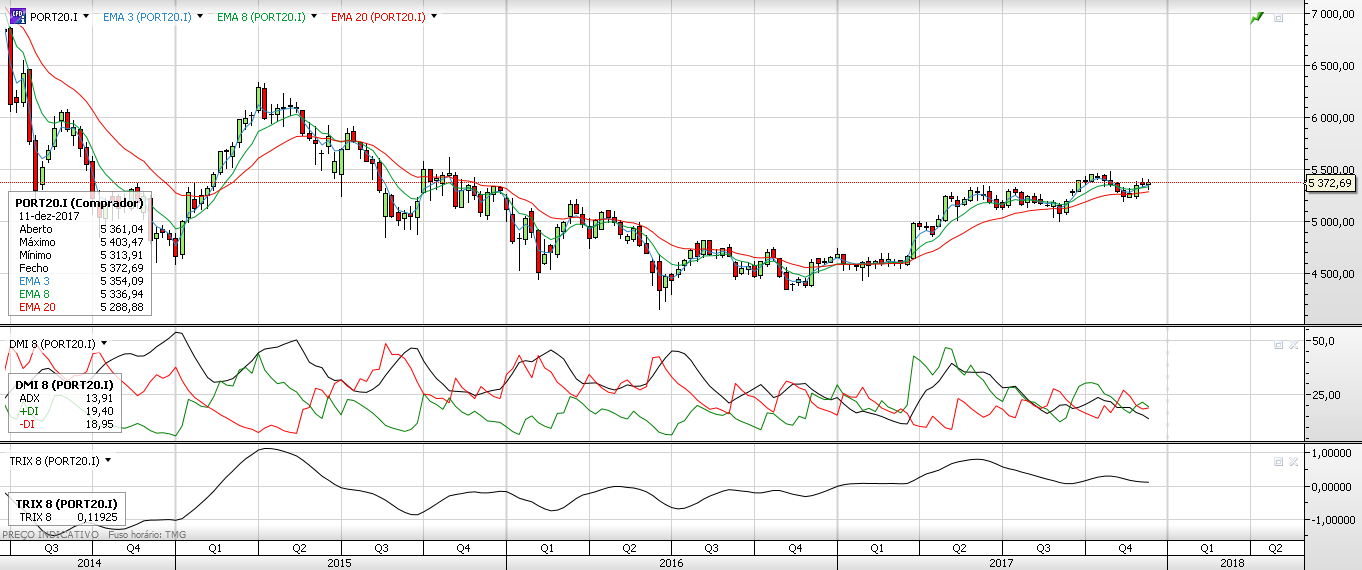
Task: Click the 2015 year label on timeline
Action: [339, 563]
